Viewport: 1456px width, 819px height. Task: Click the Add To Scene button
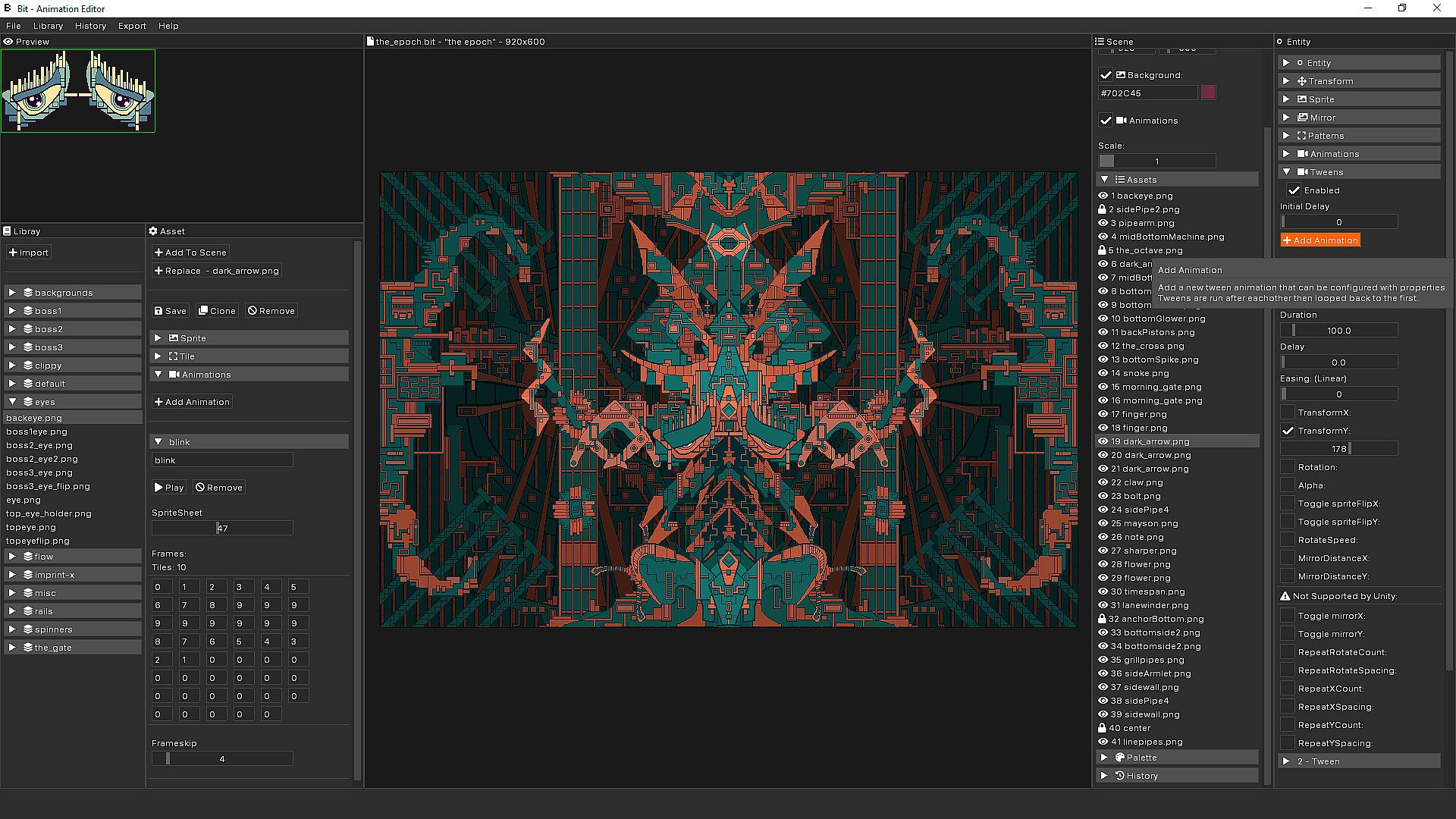pyautogui.click(x=190, y=253)
